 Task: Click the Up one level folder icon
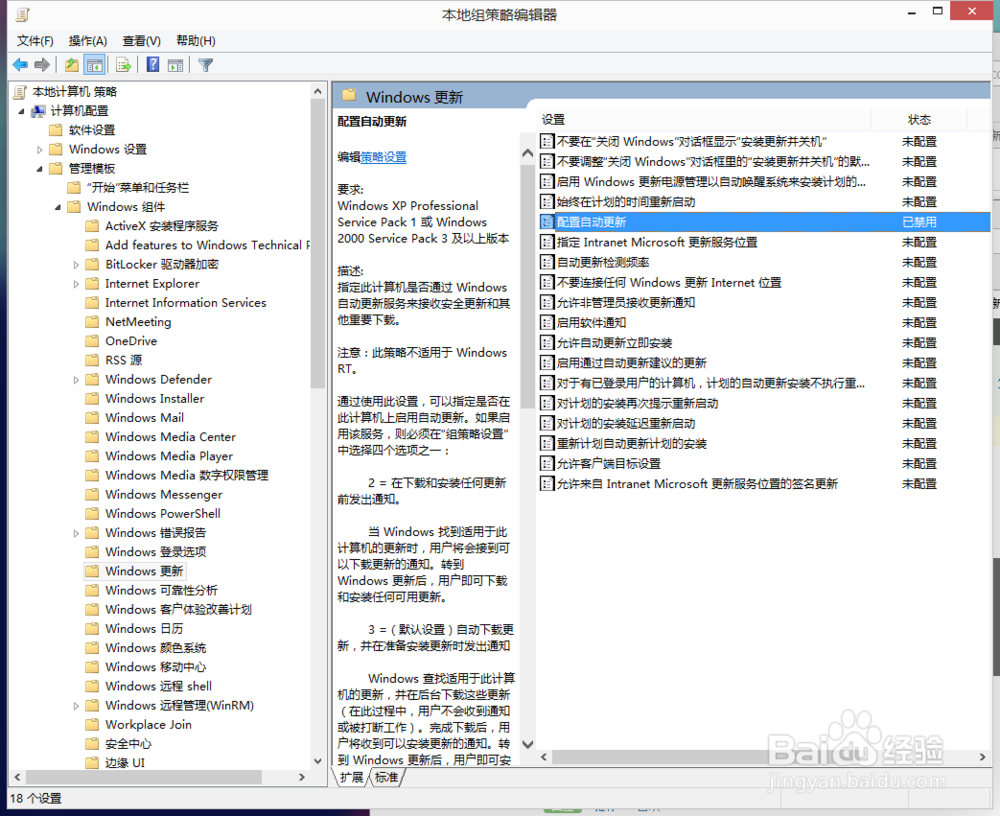click(72, 64)
